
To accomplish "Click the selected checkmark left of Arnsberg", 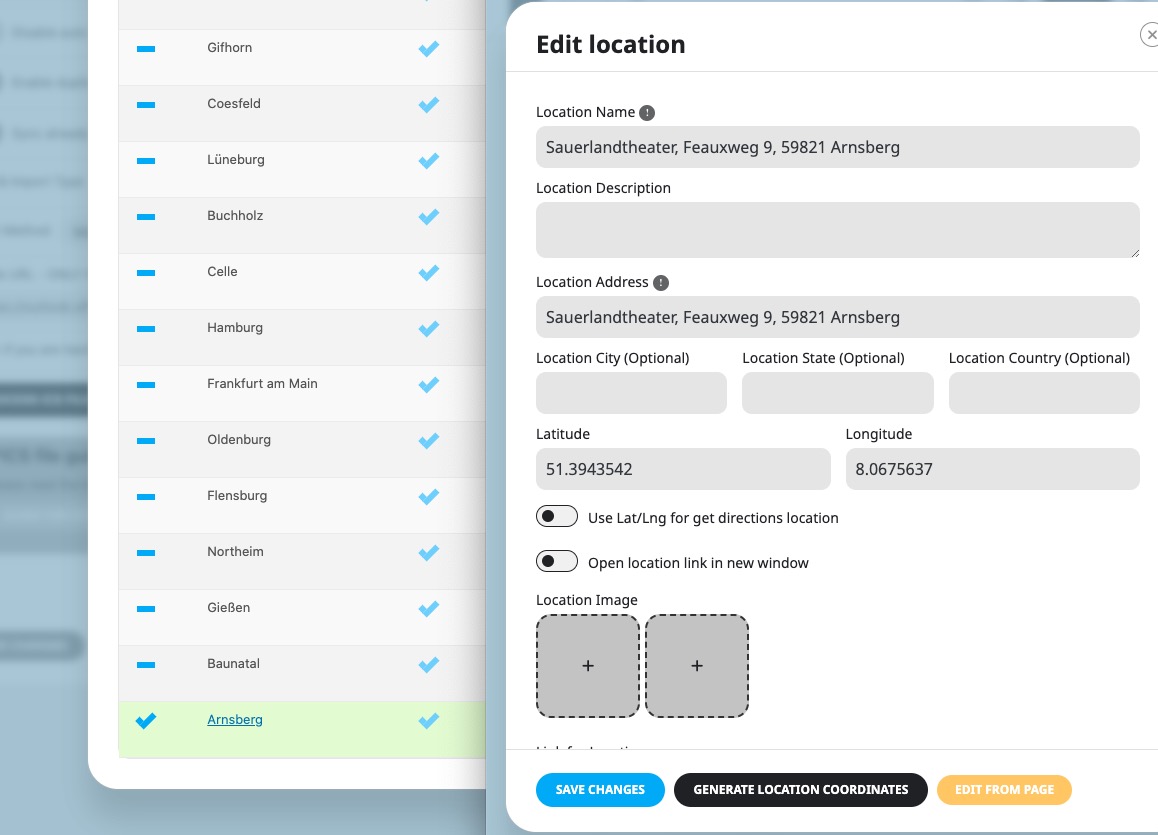I will [x=146, y=721].
